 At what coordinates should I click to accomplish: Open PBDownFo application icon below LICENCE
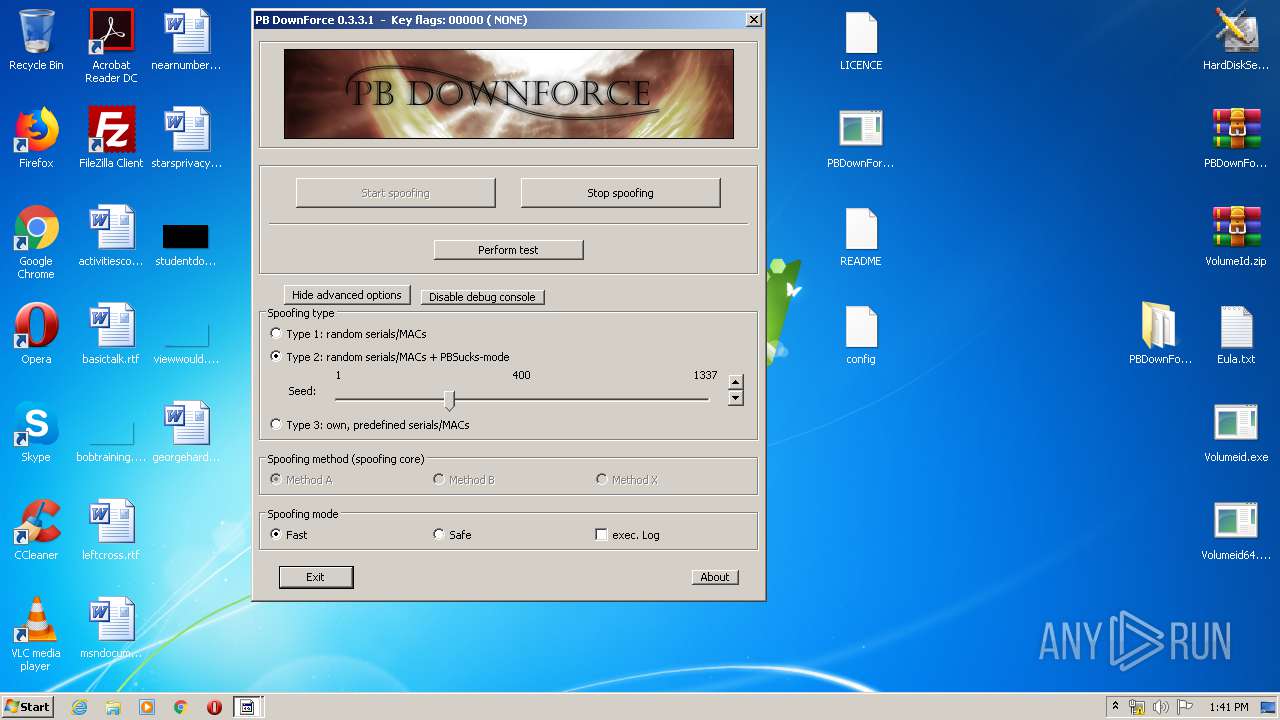tap(861, 138)
